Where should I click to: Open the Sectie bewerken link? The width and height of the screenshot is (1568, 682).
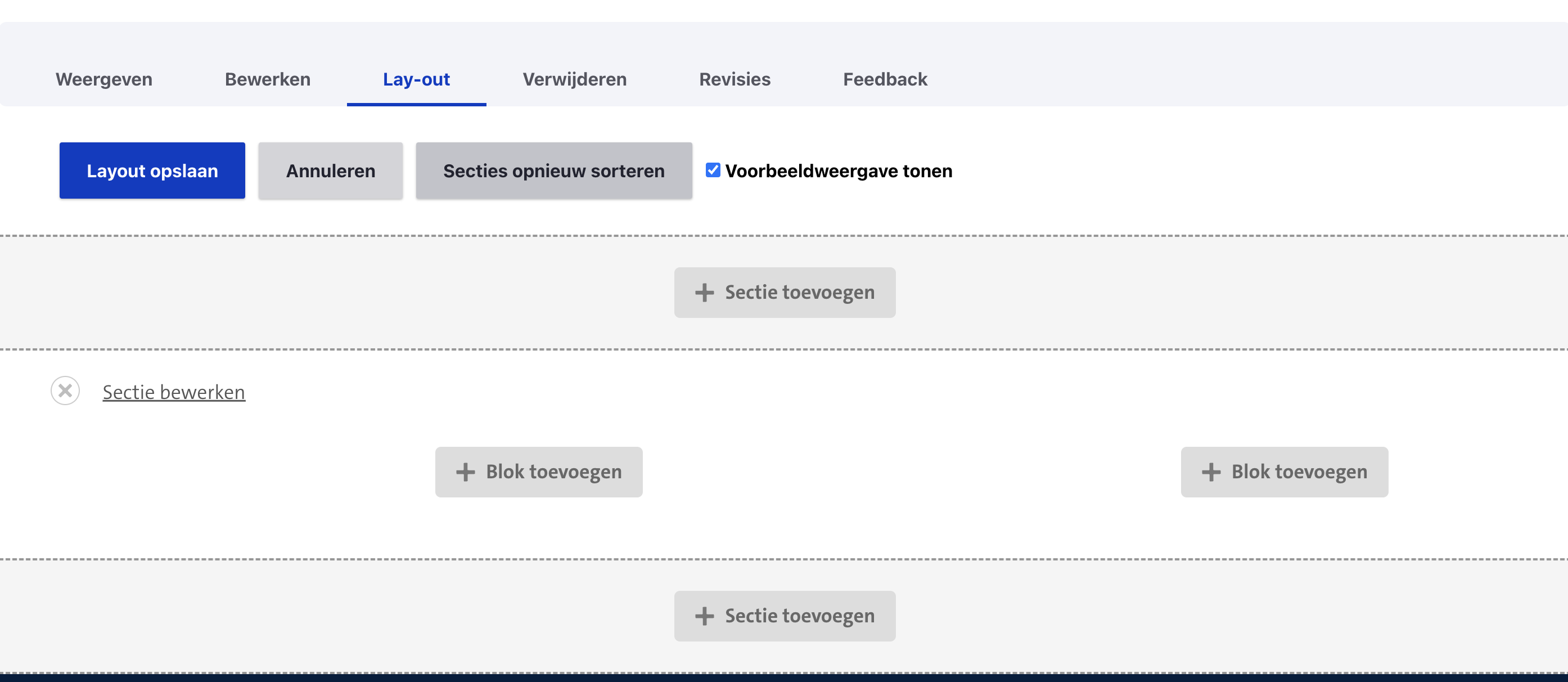click(x=173, y=392)
